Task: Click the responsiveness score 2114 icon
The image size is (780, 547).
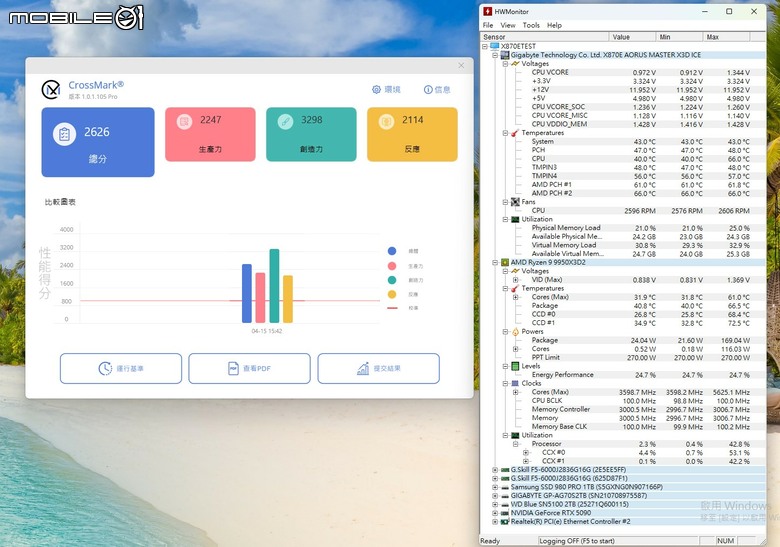Action: coord(386,121)
